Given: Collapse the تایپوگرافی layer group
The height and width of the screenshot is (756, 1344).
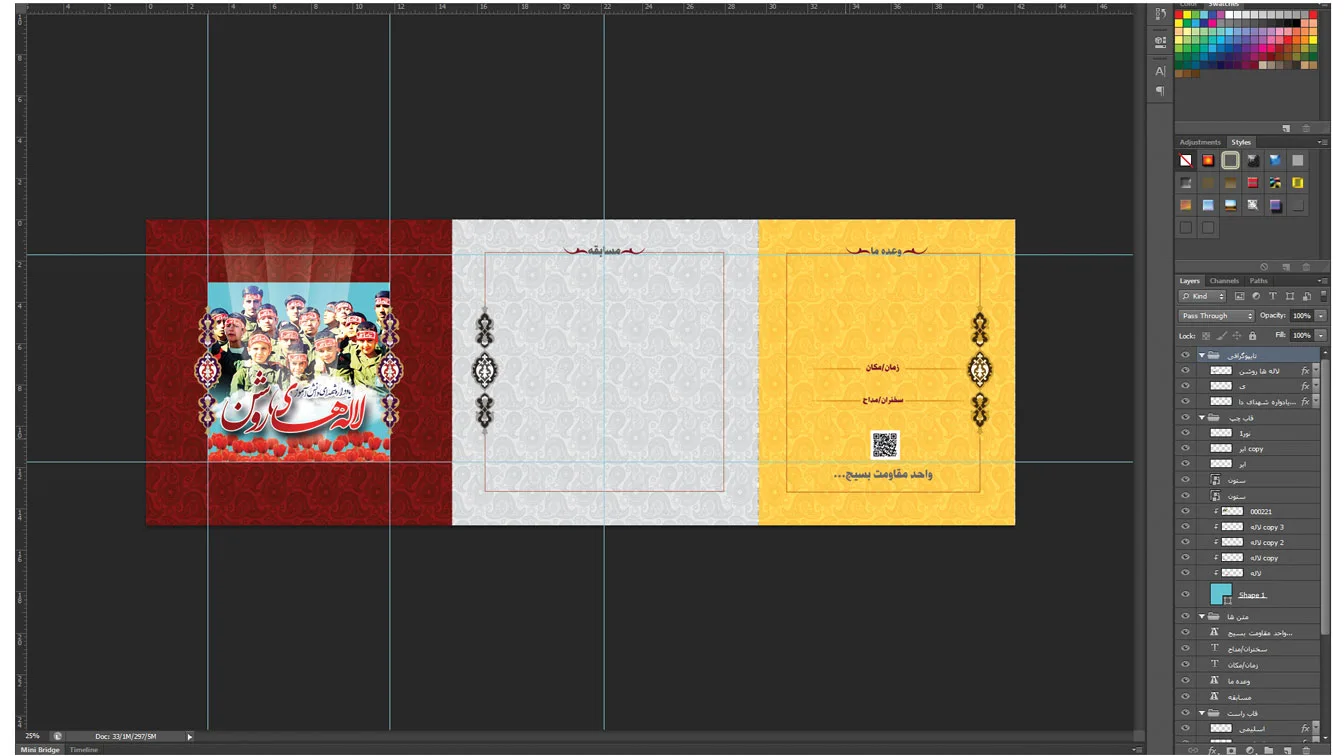Looking at the screenshot, I should click(1202, 355).
